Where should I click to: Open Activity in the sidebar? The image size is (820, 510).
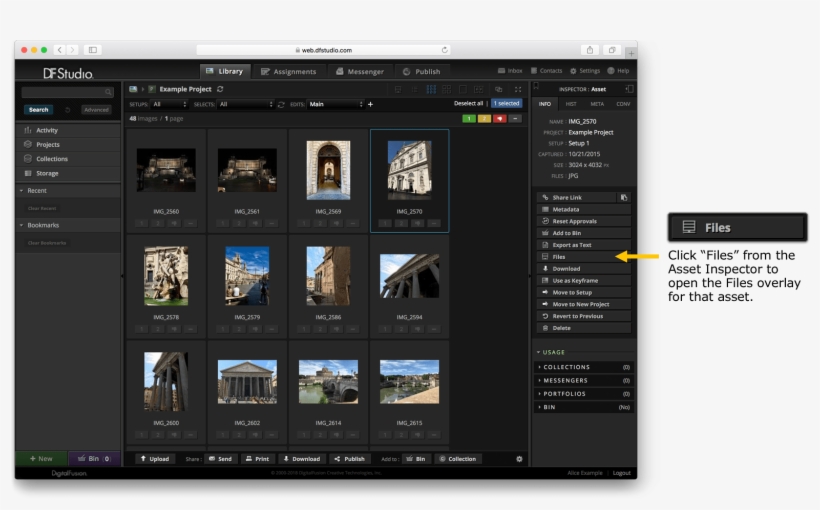point(68,130)
